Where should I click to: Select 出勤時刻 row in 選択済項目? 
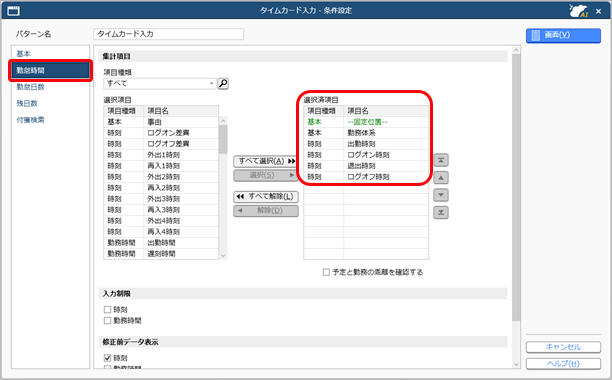[x=366, y=144]
